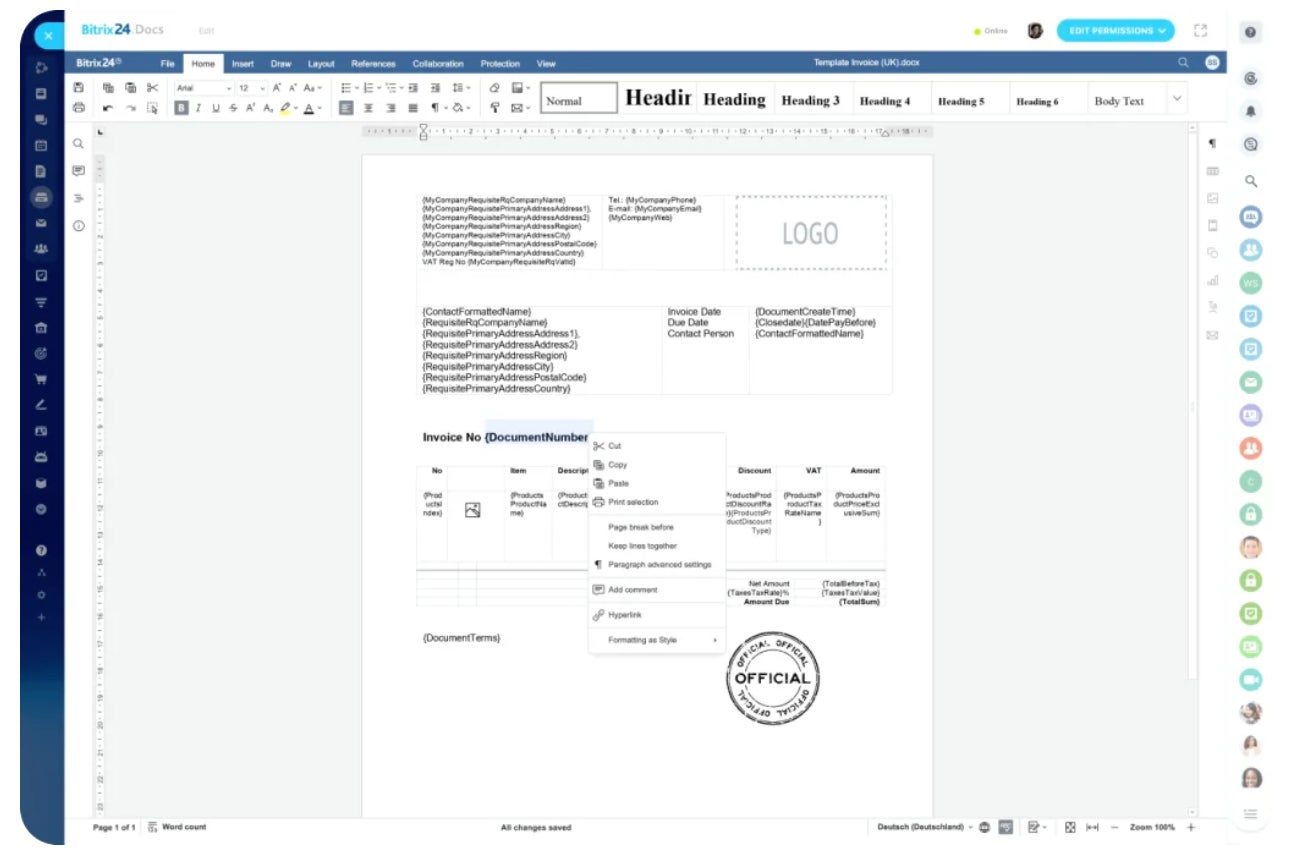Open paragraph settings in right sidebar
The width and height of the screenshot is (1312, 852).
tap(1212, 144)
